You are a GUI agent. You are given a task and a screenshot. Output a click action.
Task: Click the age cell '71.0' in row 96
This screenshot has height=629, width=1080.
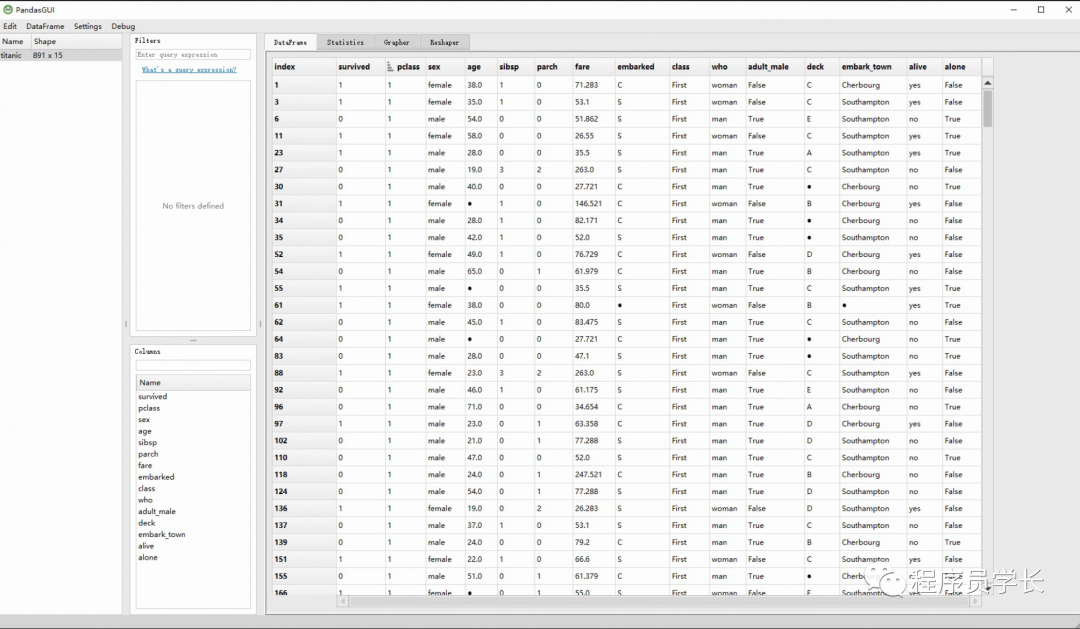click(x=481, y=407)
